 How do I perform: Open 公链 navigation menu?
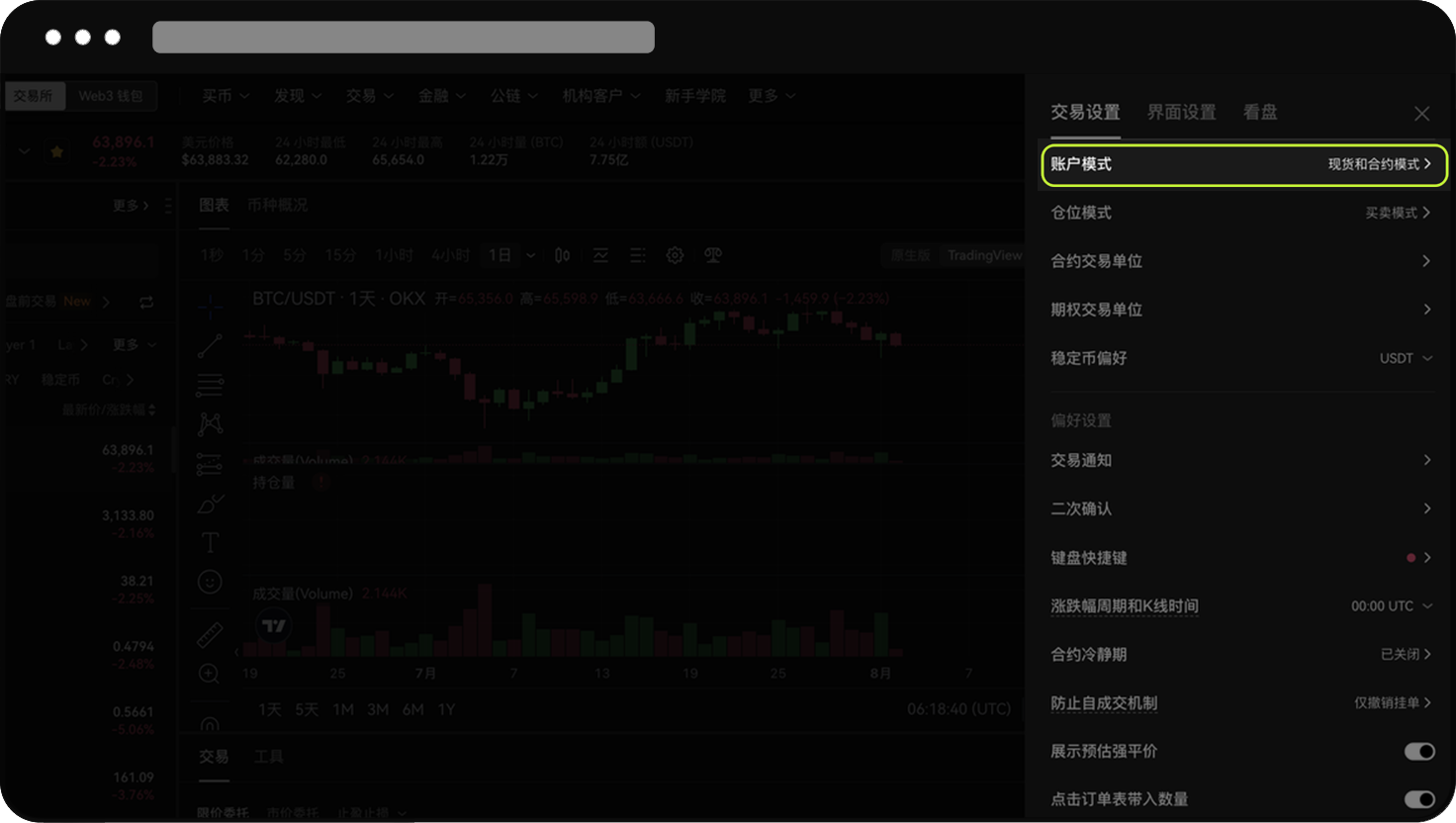coord(514,96)
